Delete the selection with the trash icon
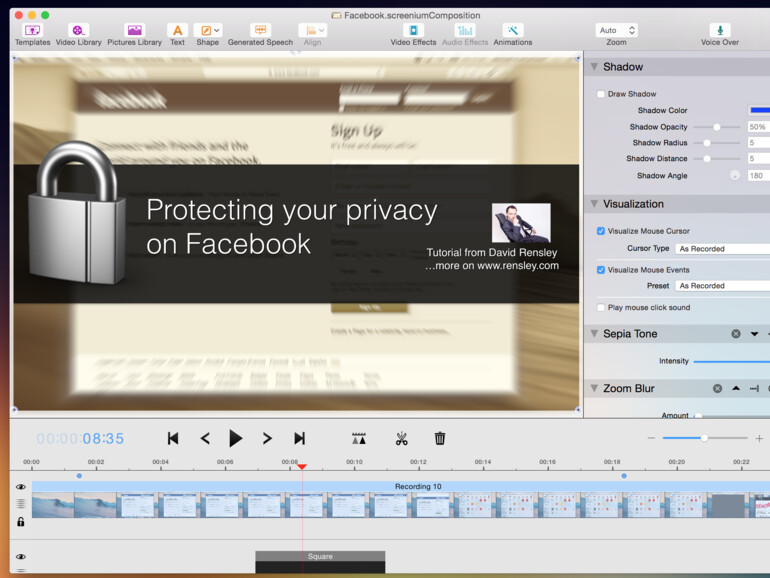 pyautogui.click(x=440, y=438)
